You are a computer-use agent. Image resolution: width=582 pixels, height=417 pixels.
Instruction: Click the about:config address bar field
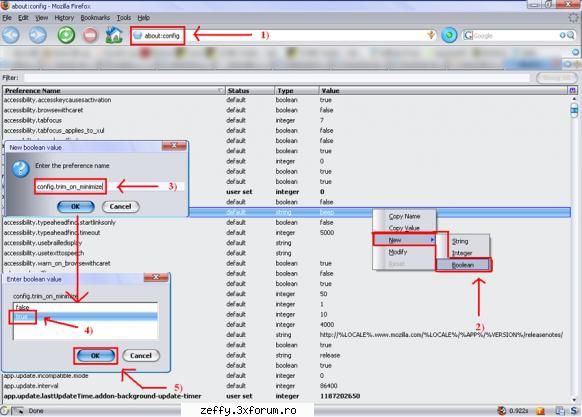pos(282,36)
